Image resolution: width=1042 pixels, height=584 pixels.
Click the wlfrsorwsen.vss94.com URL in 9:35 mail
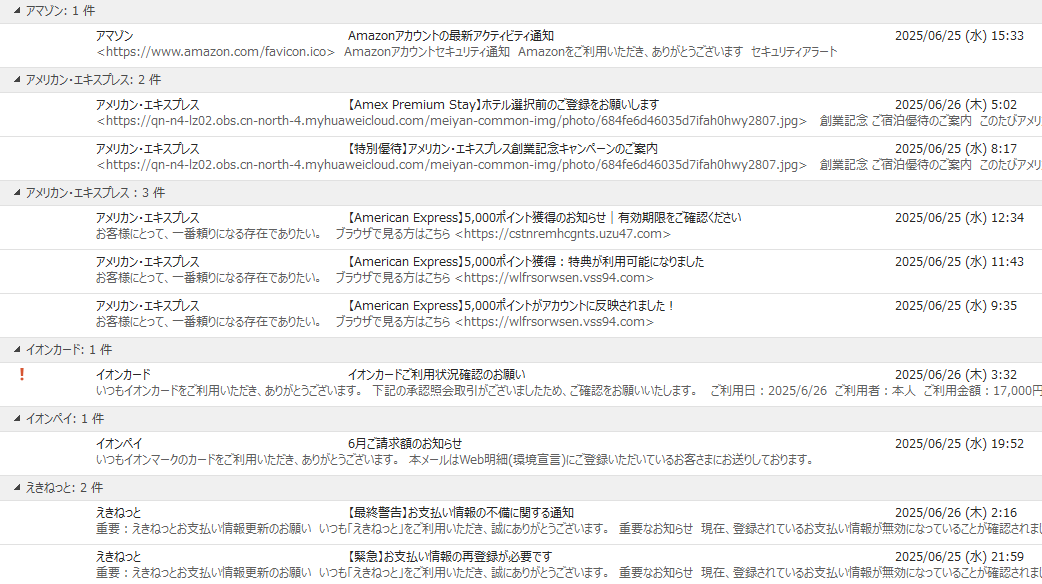[x=554, y=322]
